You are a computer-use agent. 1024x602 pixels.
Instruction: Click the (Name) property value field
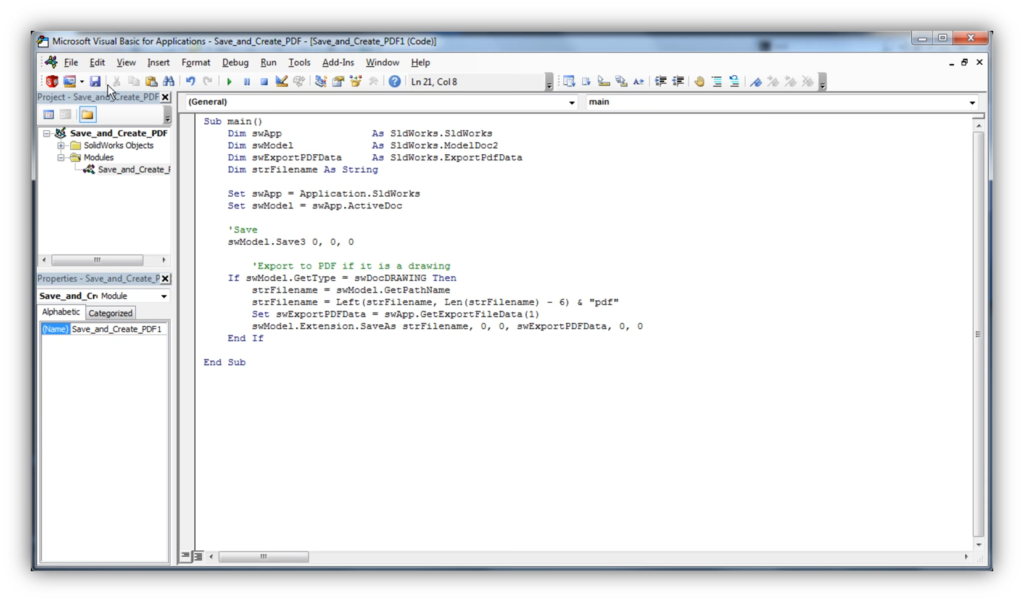click(x=117, y=329)
